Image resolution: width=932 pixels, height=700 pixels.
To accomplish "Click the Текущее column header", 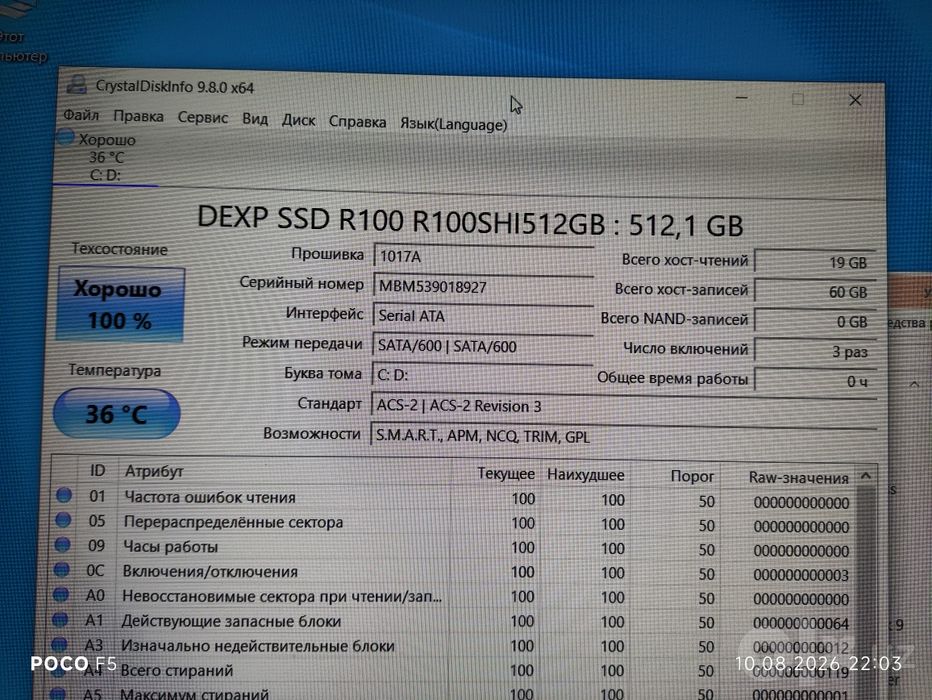I will (506, 474).
